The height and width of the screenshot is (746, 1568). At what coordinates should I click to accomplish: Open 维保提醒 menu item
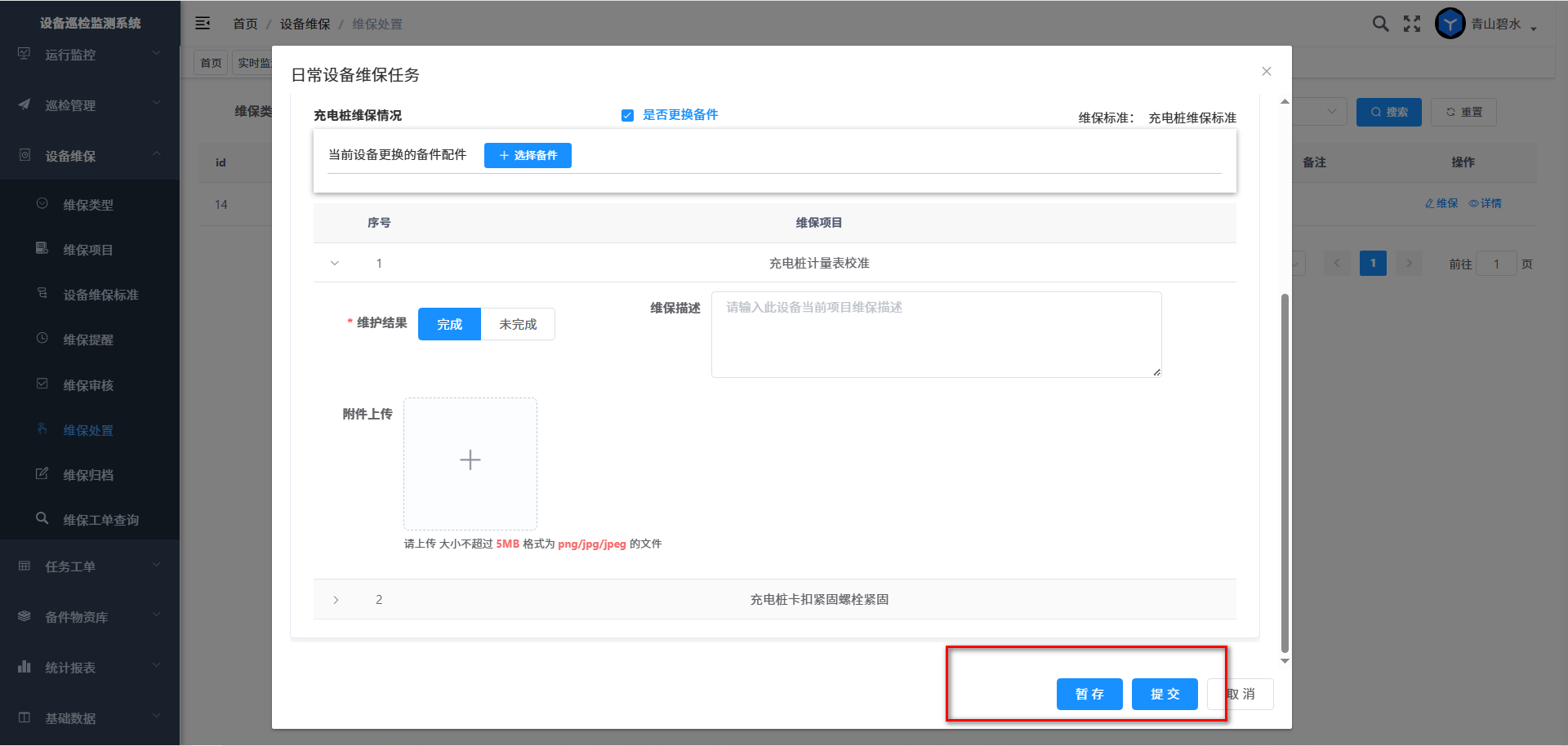click(x=88, y=340)
